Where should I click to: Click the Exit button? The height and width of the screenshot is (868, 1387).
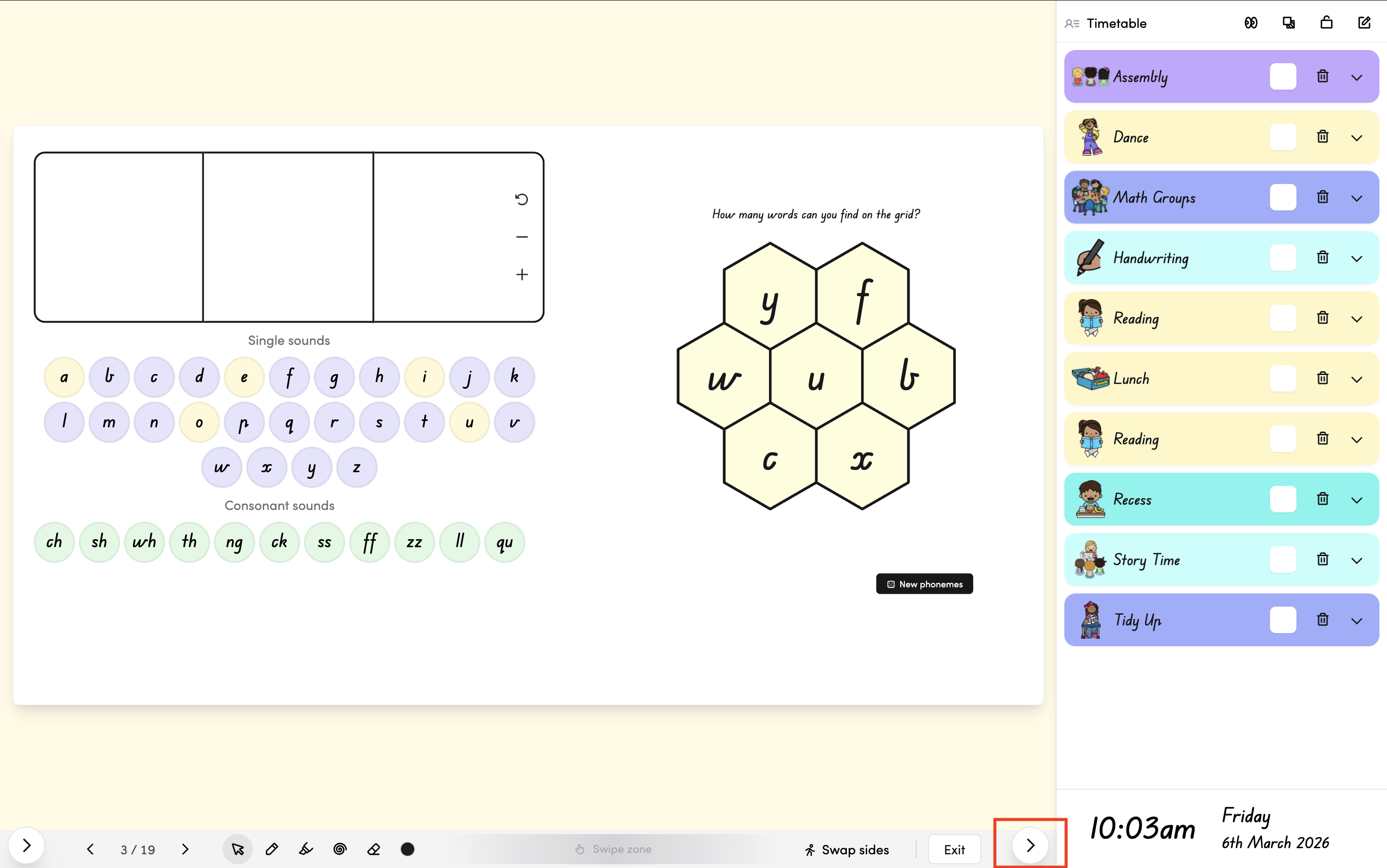954,850
